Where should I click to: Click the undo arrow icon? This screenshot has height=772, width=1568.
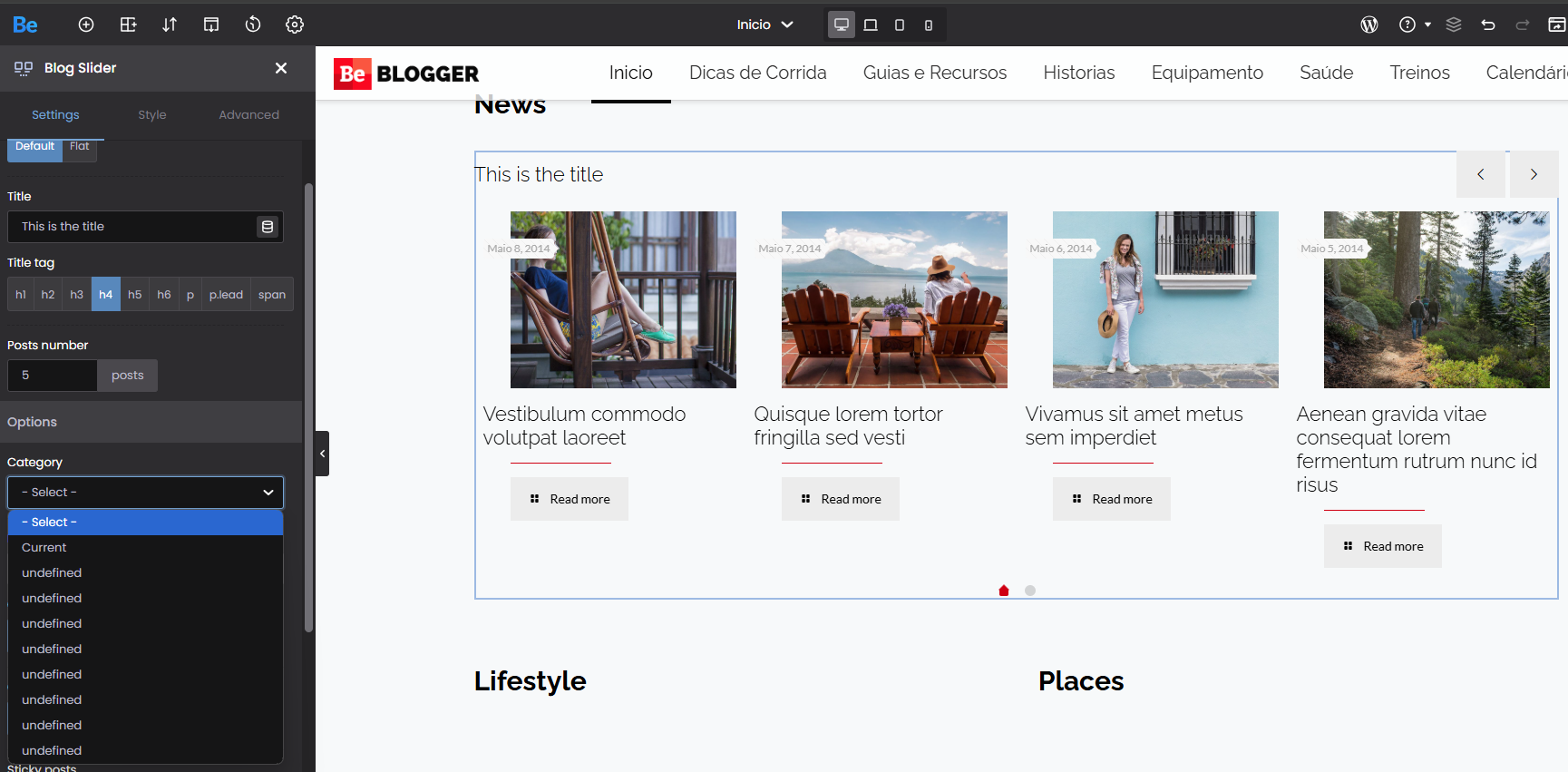(1488, 24)
